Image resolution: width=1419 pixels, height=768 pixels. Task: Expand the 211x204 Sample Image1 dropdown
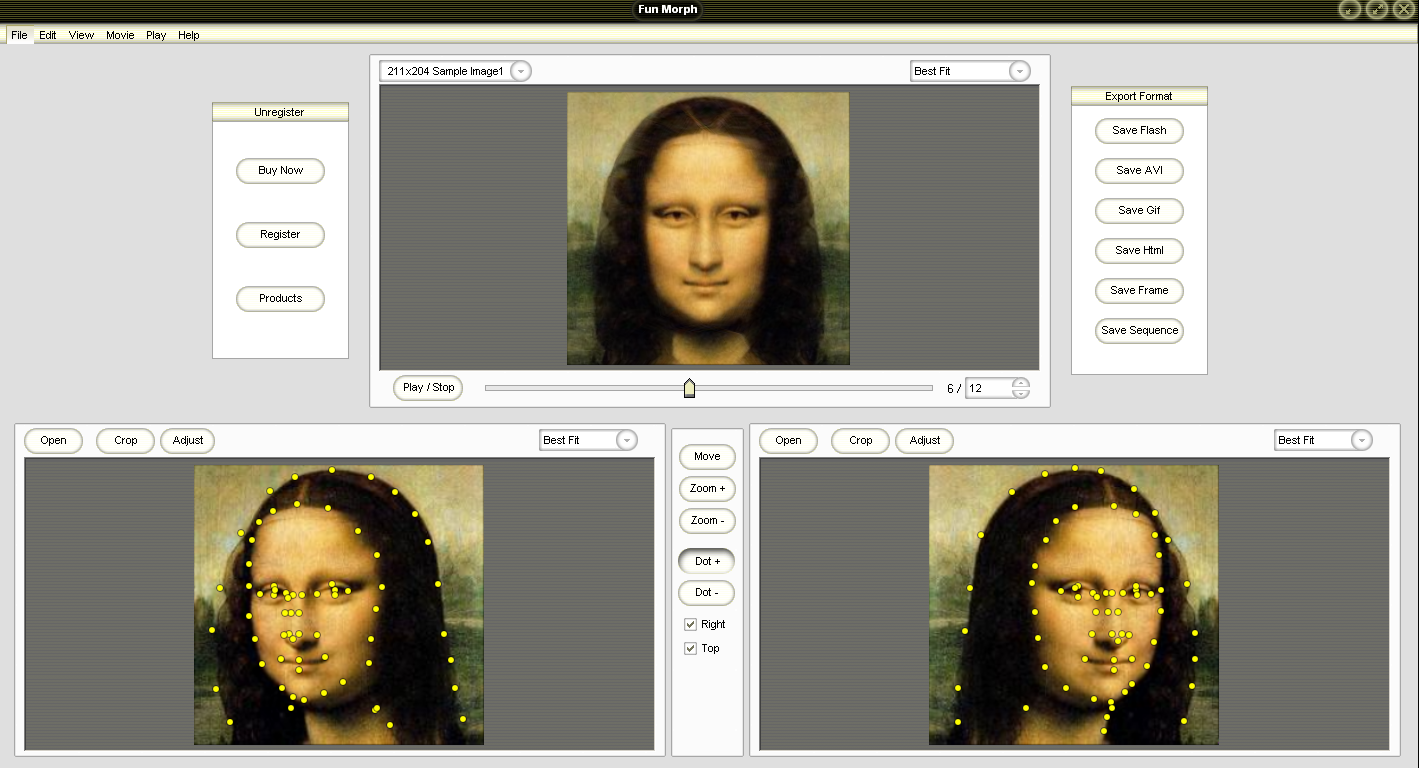tap(521, 71)
